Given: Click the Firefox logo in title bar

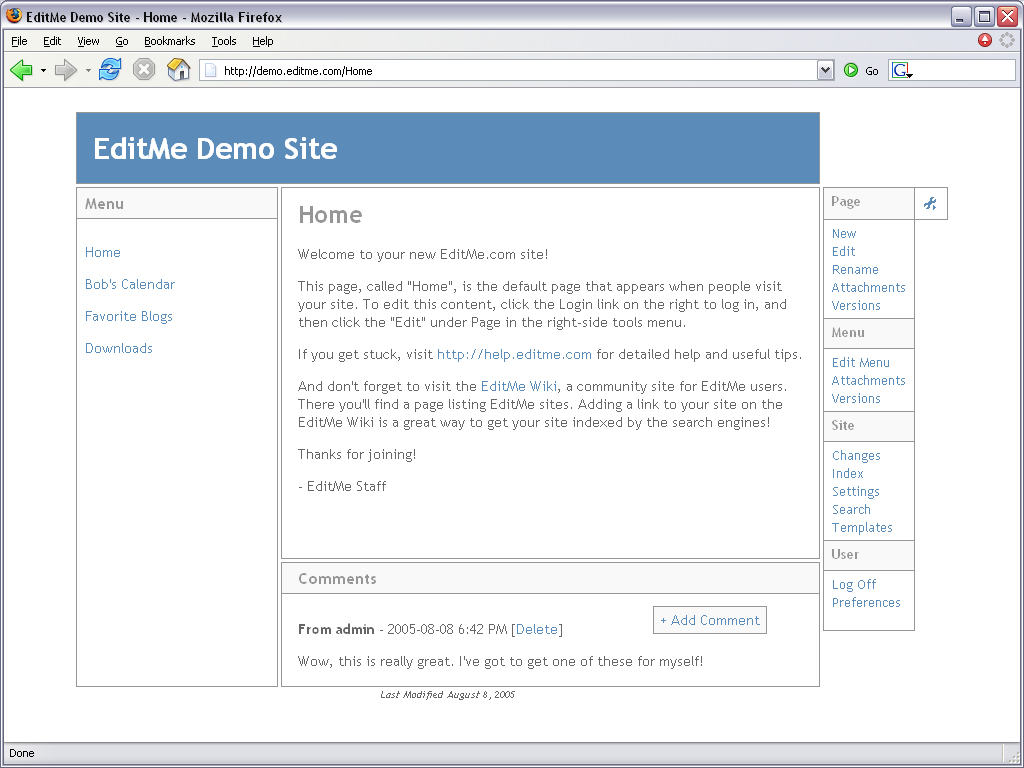Looking at the screenshot, I should pos(14,16).
